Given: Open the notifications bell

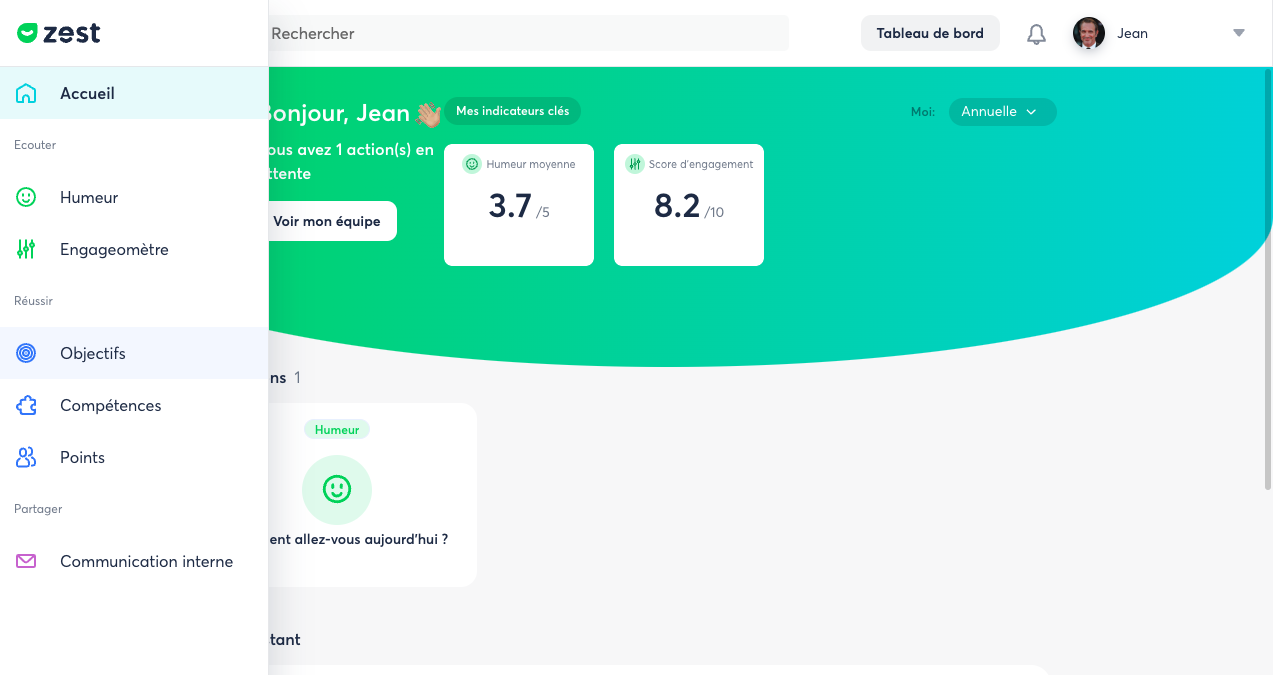Looking at the screenshot, I should pos(1036,34).
